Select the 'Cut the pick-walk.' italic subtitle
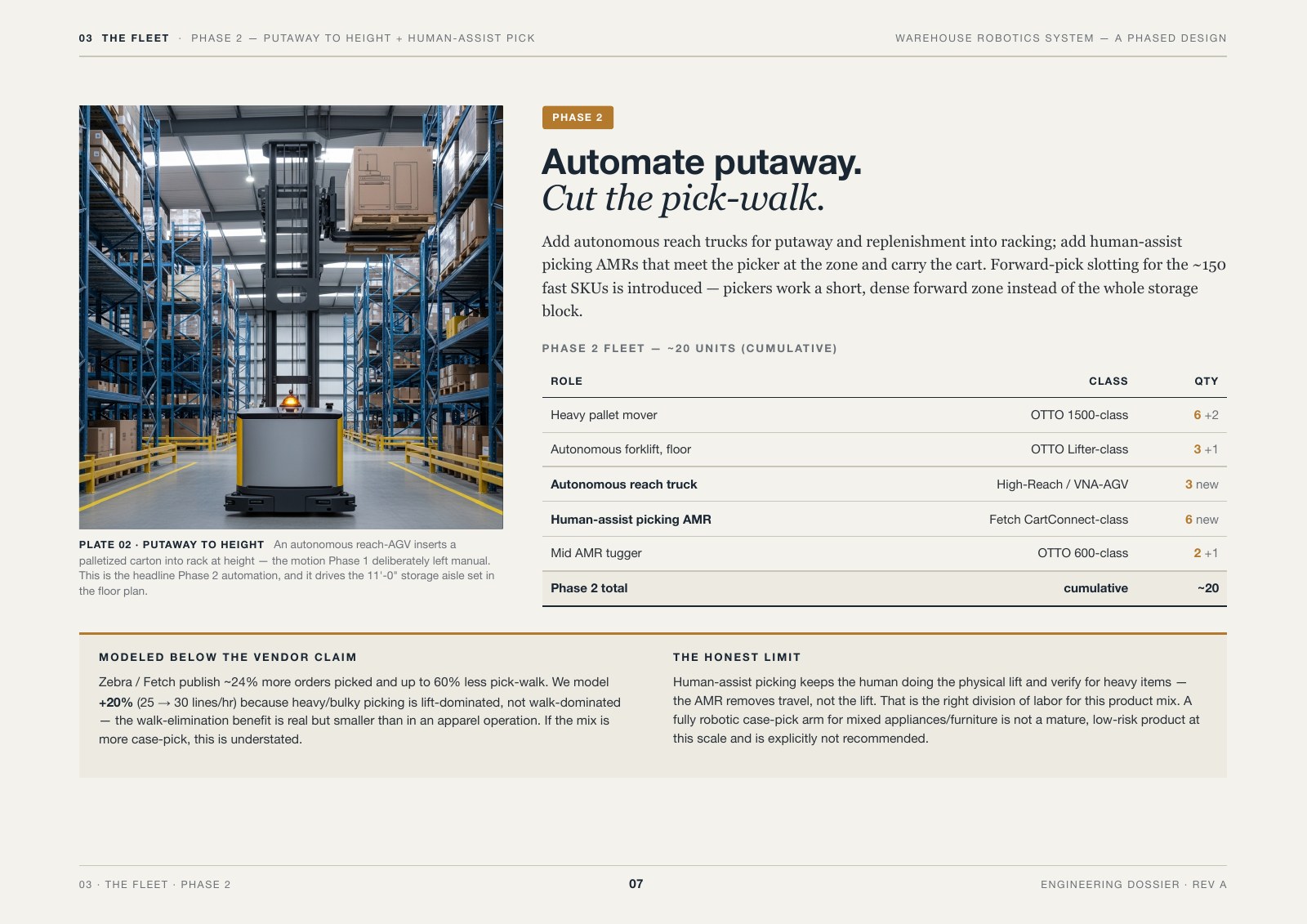 coord(683,199)
